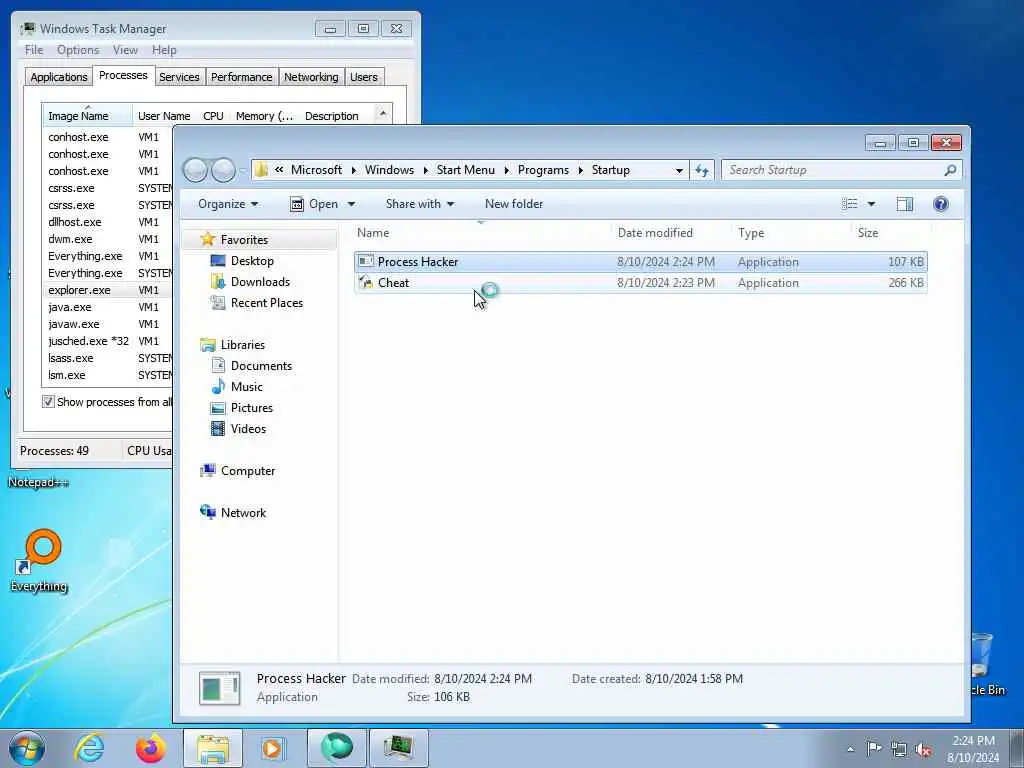Switch to Services tab

coord(179,77)
